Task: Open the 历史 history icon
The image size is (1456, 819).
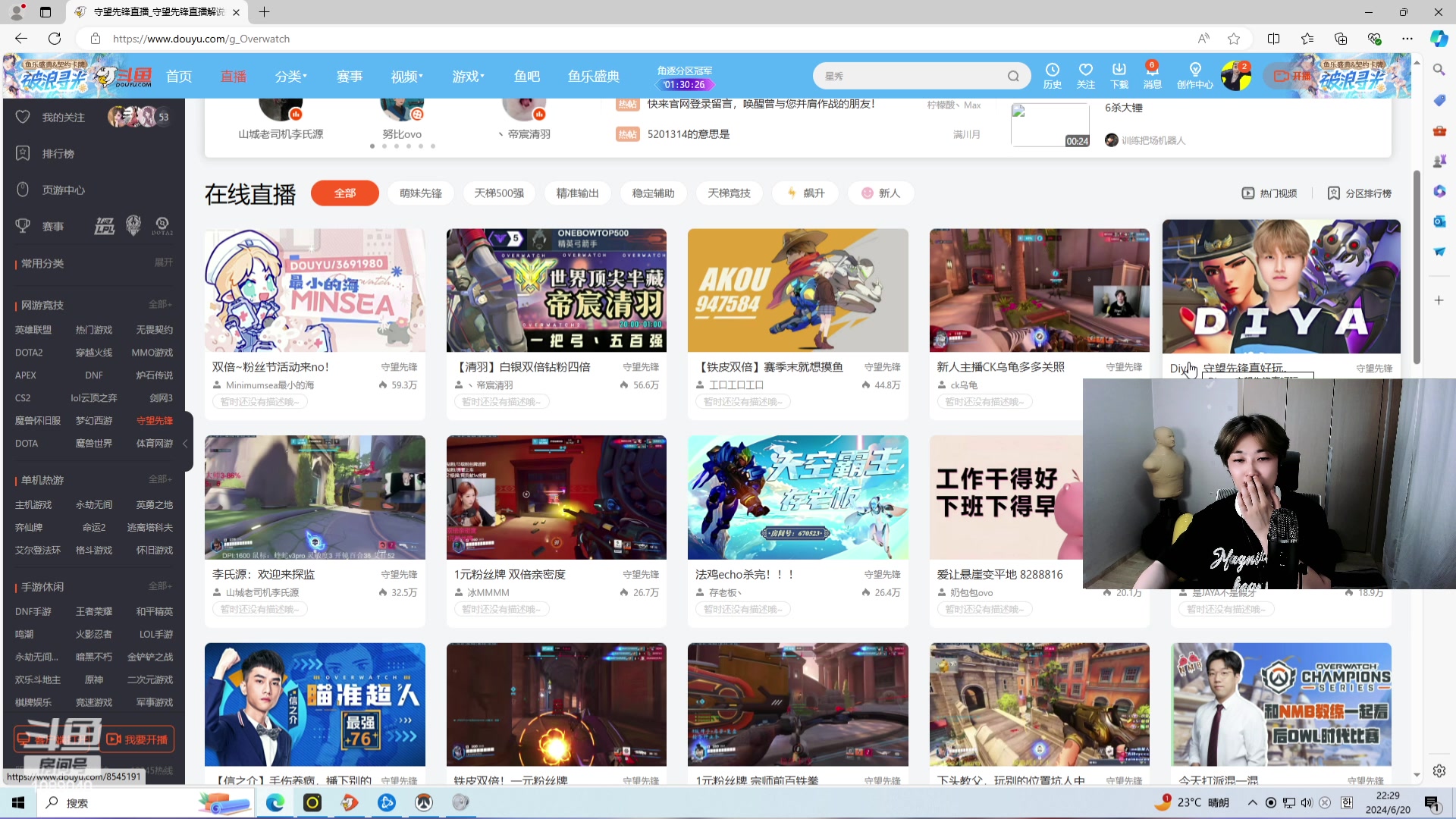Action: (1052, 75)
